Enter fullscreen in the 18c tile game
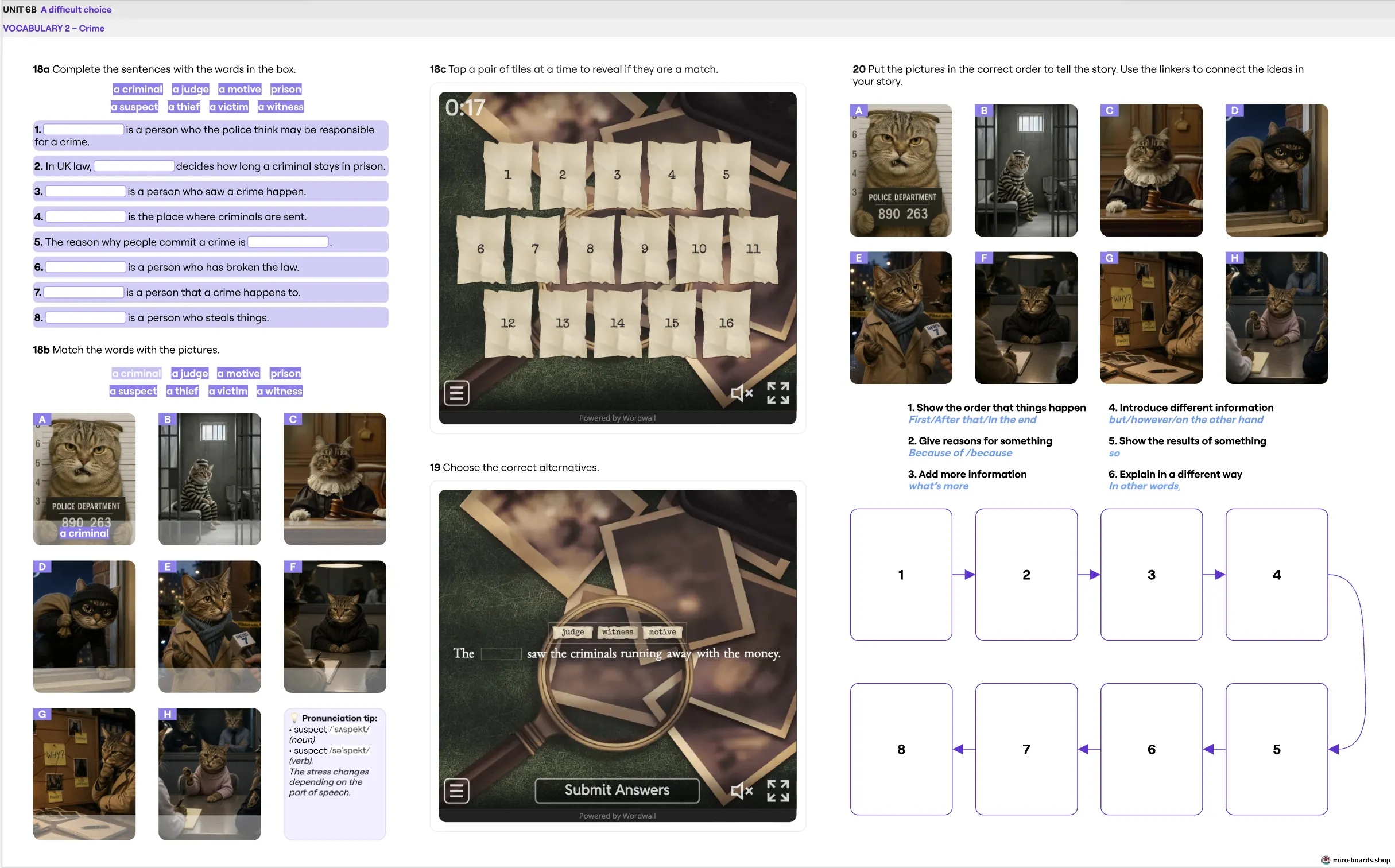1395x868 pixels. 778,393
